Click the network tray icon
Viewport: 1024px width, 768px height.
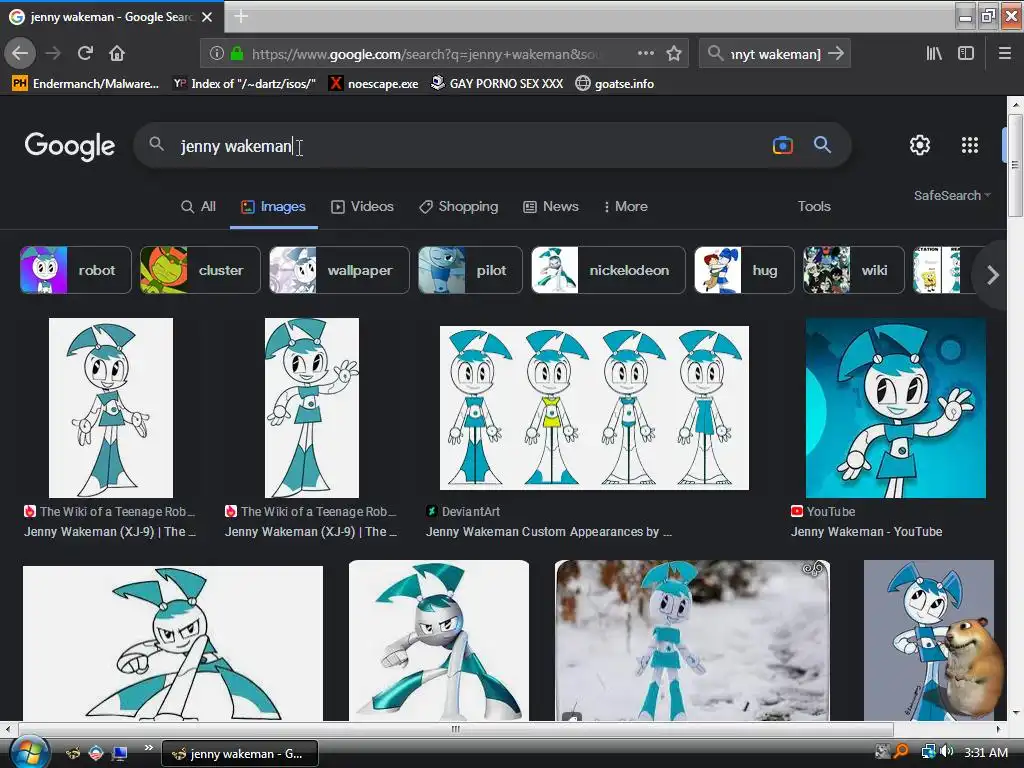pos(927,752)
